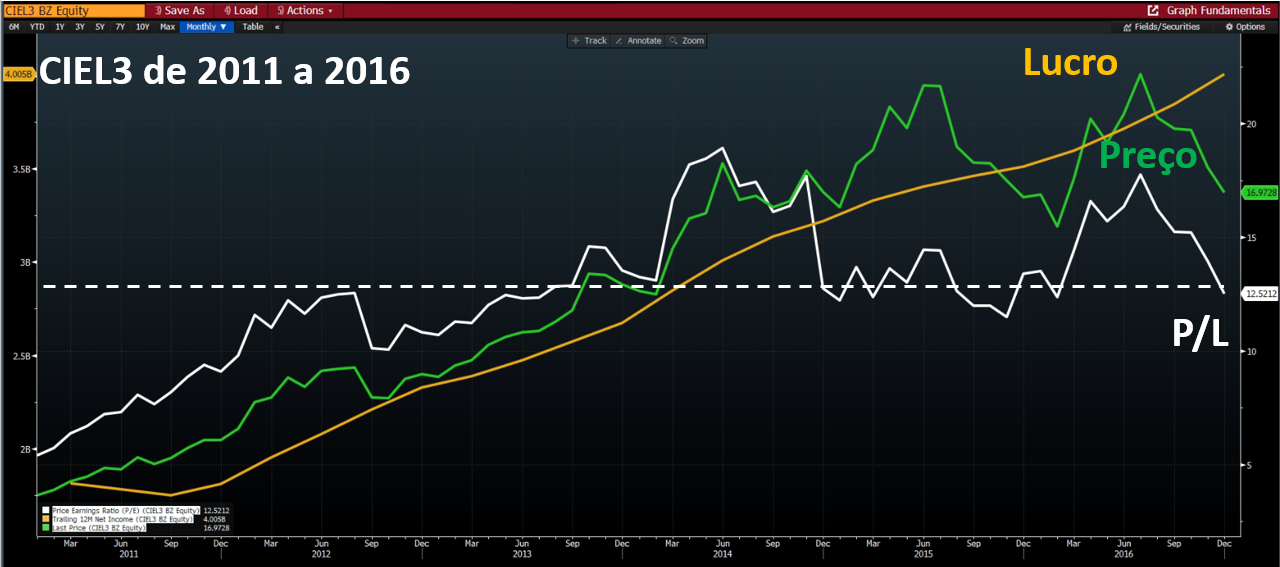Click the white Price Earnings Ratio legend swatch
The height and width of the screenshot is (567, 1280).
(x=45, y=510)
